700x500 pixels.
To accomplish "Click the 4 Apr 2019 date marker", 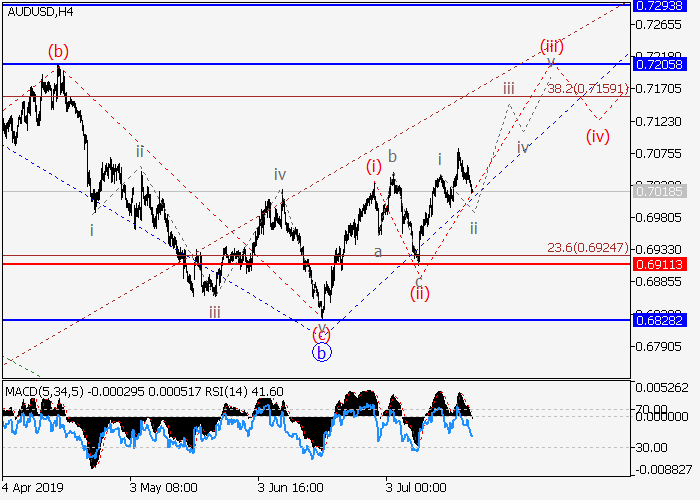I will point(33,489).
